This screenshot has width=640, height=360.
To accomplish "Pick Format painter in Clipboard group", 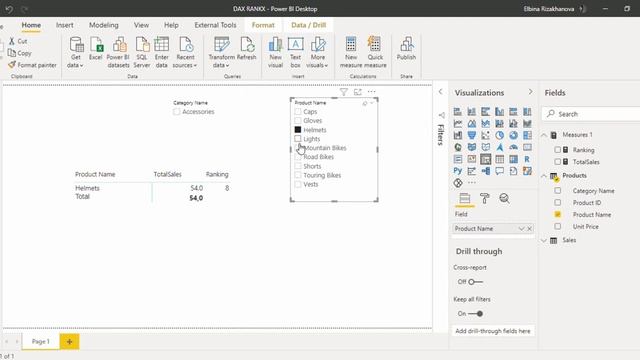I will point(33,65).
